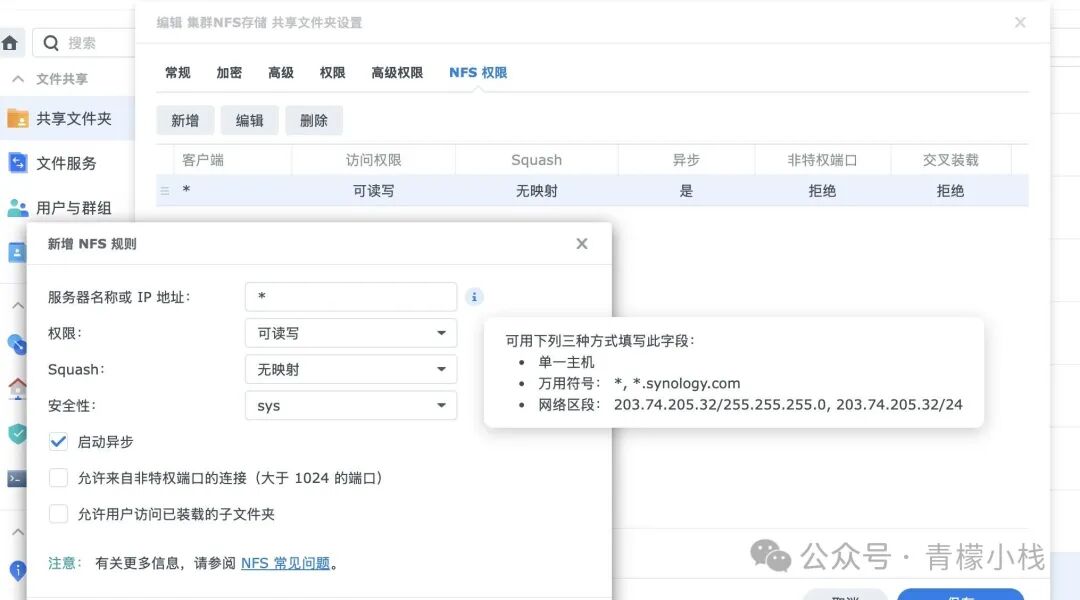Collapse the 文件共享 sidebar section
The height and width of the screenshot is (600, 1080).
[x=17, y=77]
